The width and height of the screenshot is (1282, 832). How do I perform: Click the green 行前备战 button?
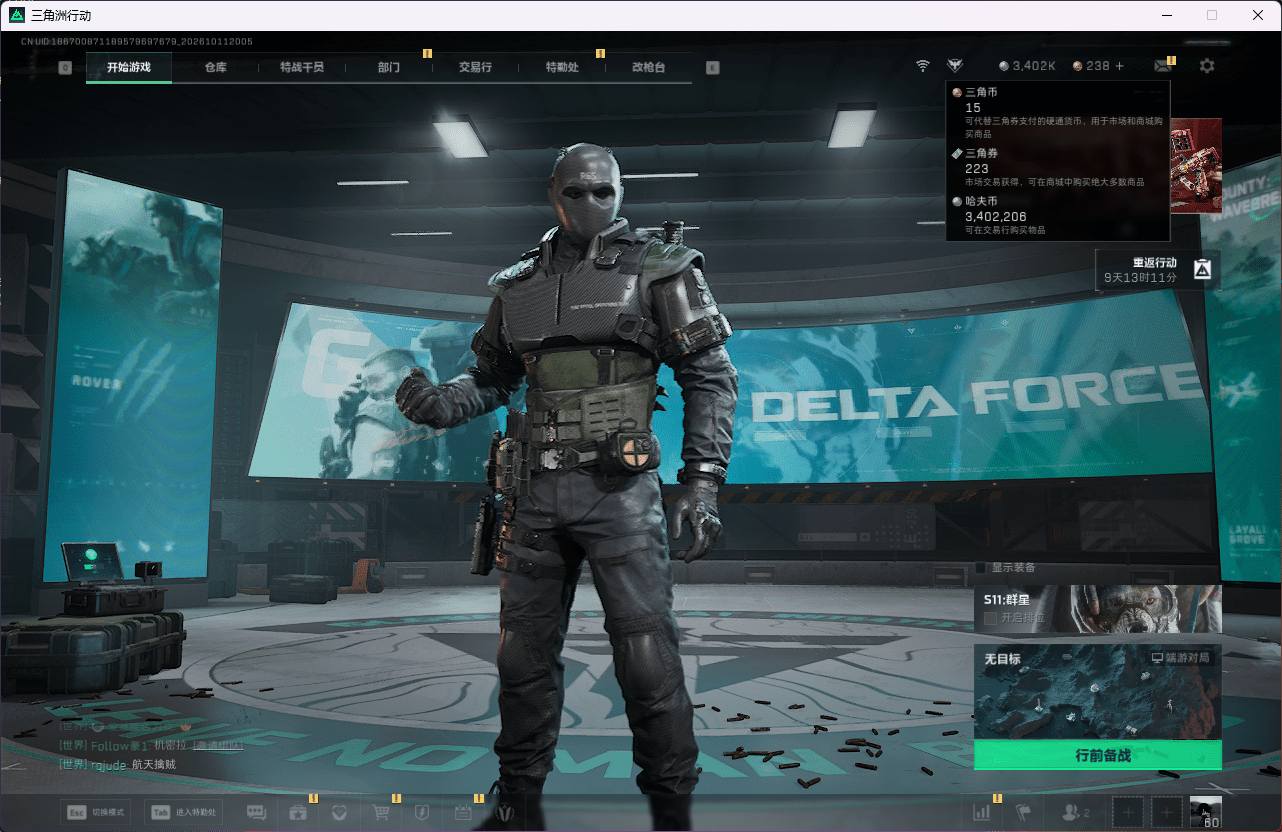click(x=1098, y=755)
